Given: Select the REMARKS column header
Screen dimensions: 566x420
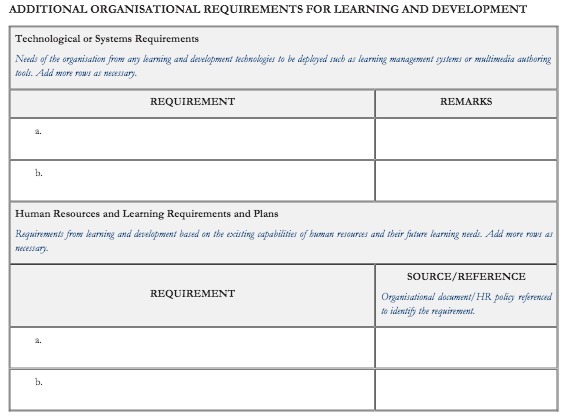Looking at the screenshot, I should click(x=466, y=102).
